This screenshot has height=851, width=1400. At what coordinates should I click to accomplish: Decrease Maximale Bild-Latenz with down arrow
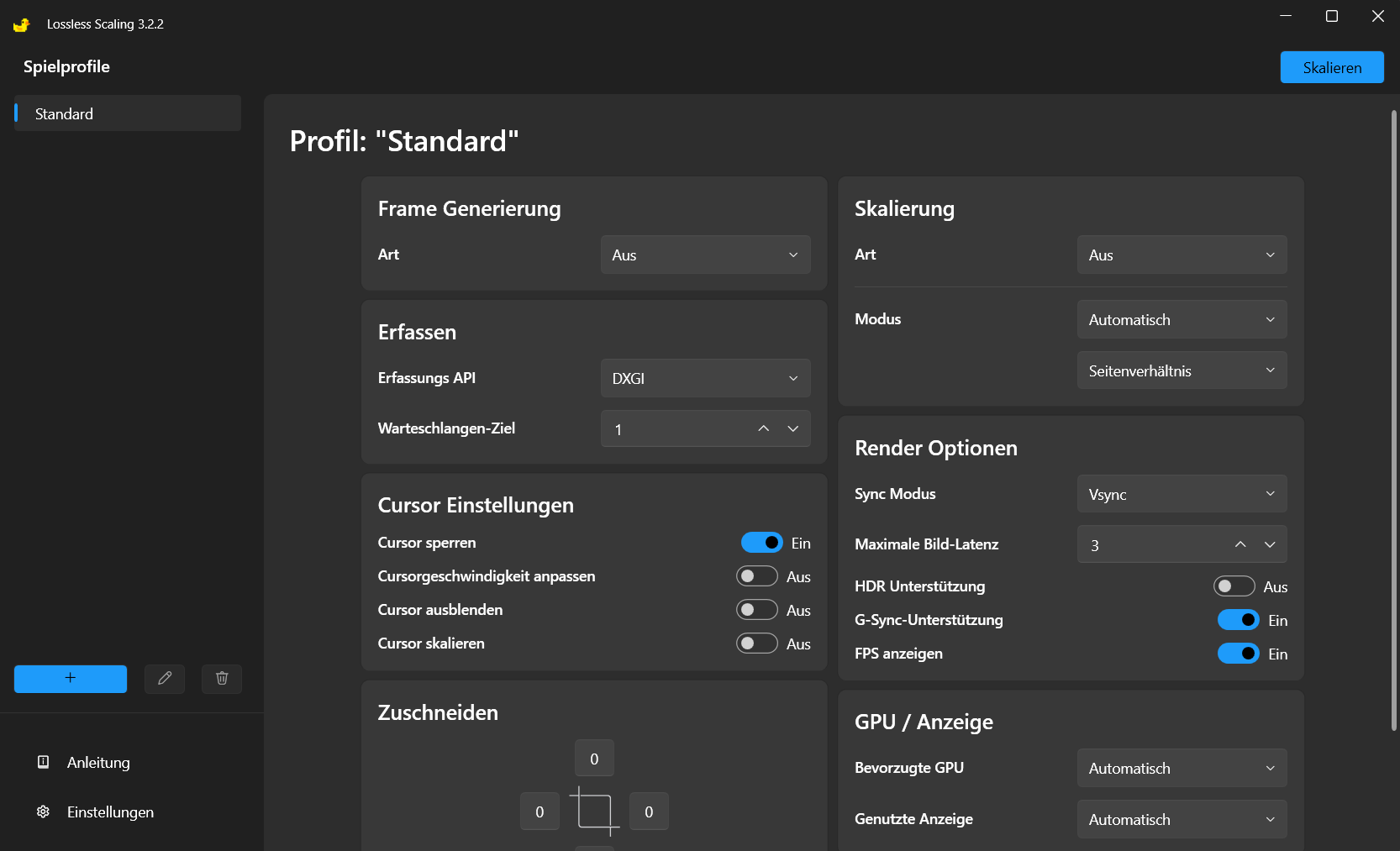tap(1270, 544)
